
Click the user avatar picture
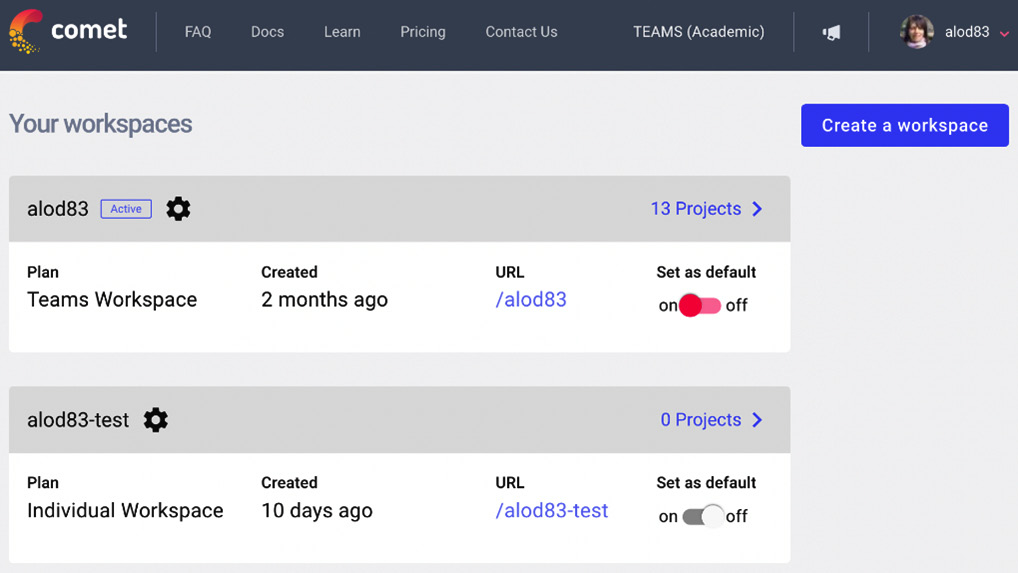(x=917, y=31)
